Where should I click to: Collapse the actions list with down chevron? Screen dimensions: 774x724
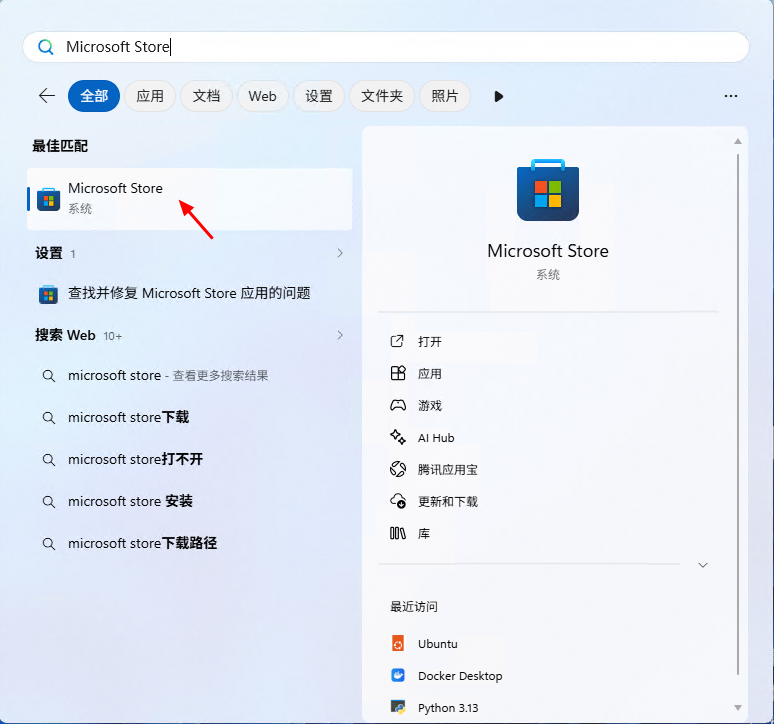703,566
